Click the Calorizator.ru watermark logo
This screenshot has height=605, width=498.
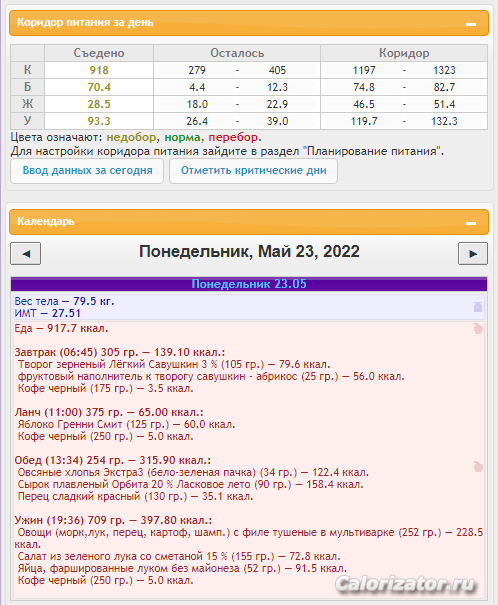(405, 584)
